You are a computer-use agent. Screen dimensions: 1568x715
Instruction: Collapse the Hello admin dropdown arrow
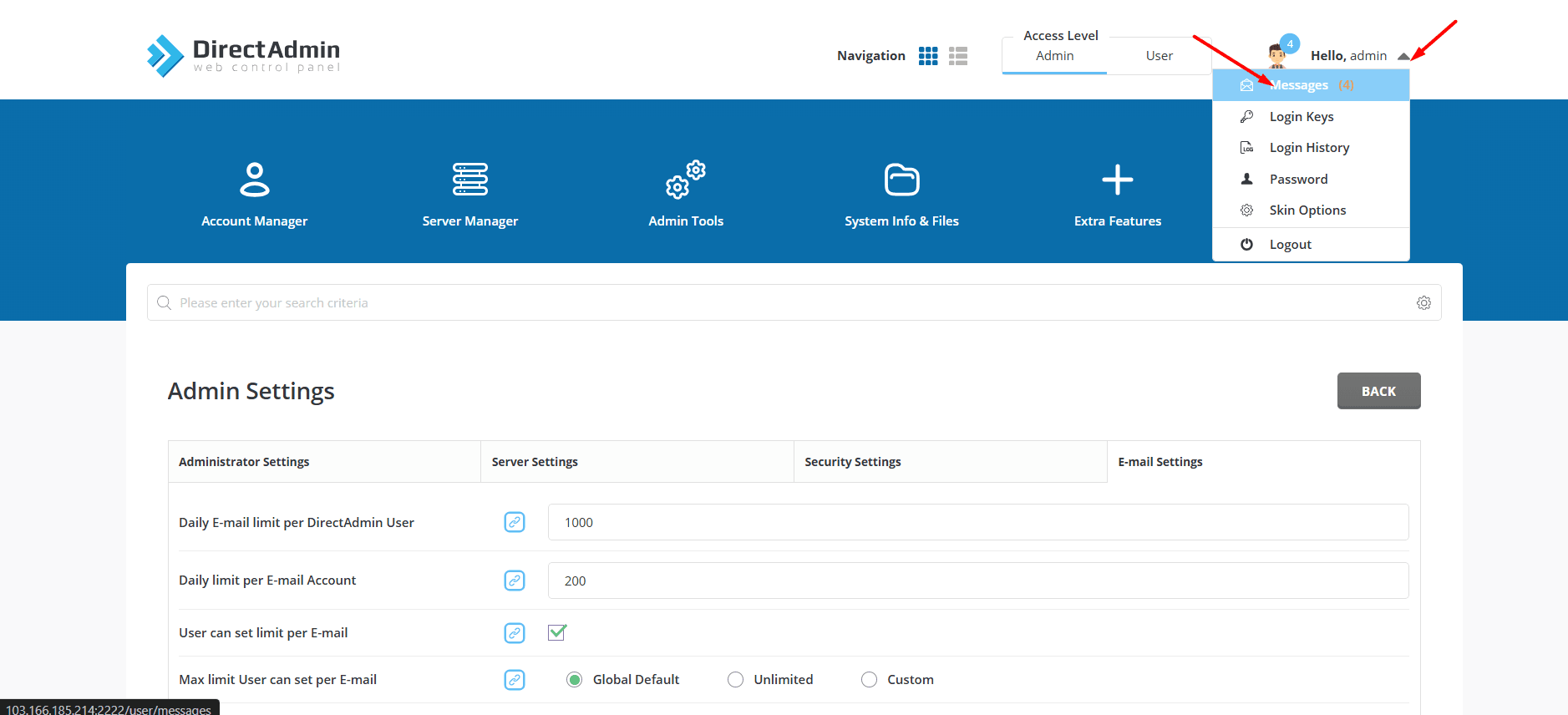[x=1403, y=56]
